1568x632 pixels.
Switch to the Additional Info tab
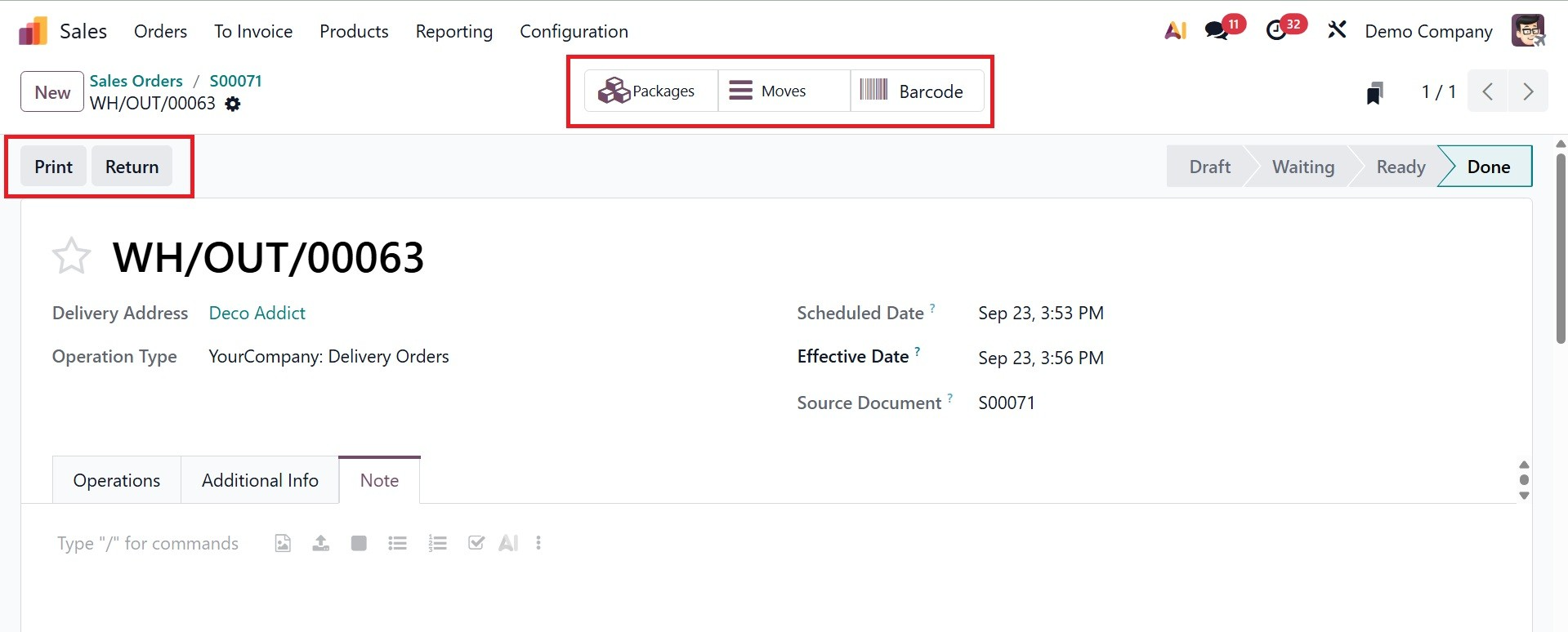tap(260, 480)
